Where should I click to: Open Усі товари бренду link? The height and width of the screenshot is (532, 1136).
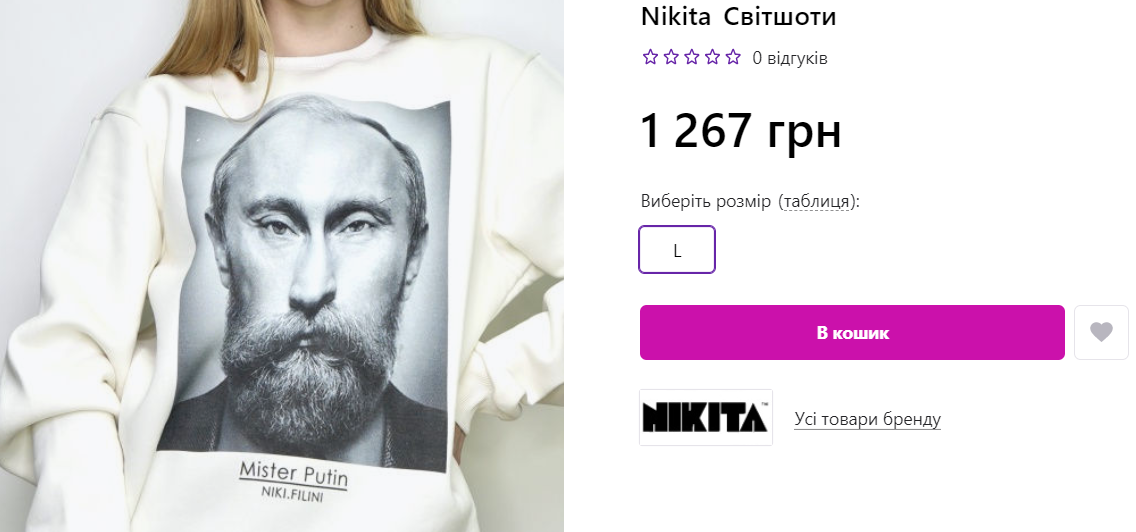(x=867, y=419)
